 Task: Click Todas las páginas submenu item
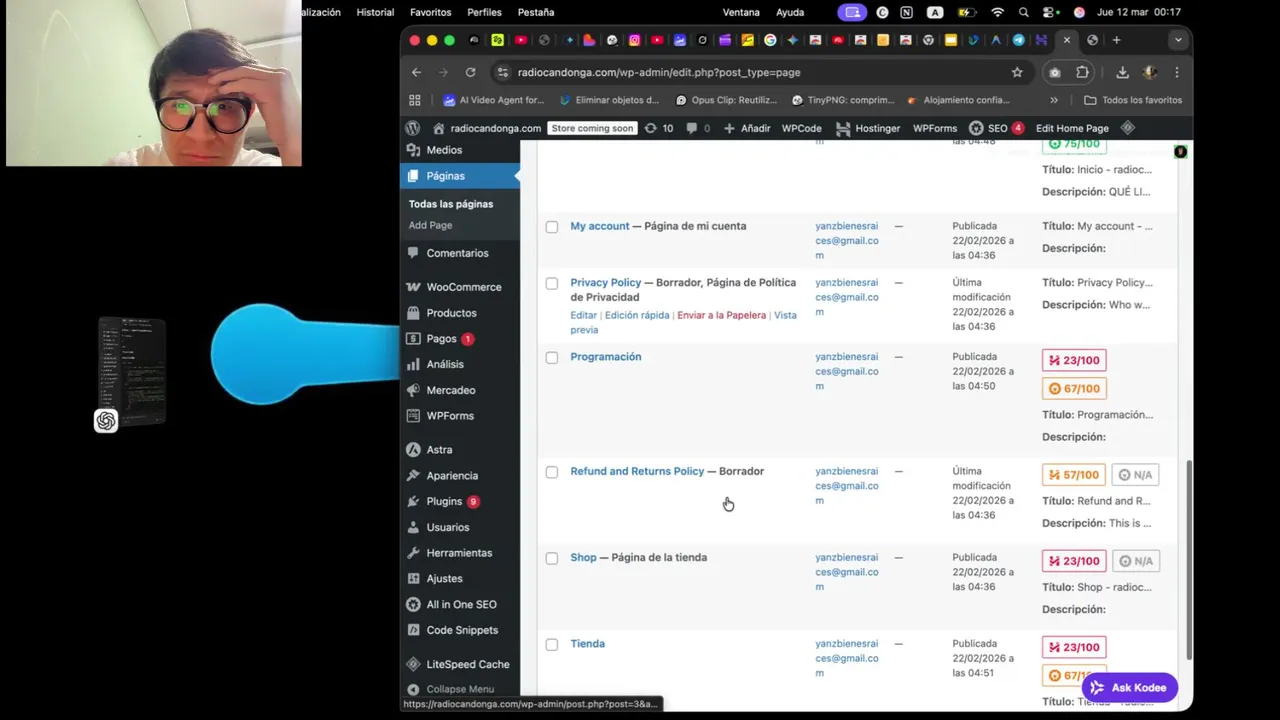click(450, 204)
